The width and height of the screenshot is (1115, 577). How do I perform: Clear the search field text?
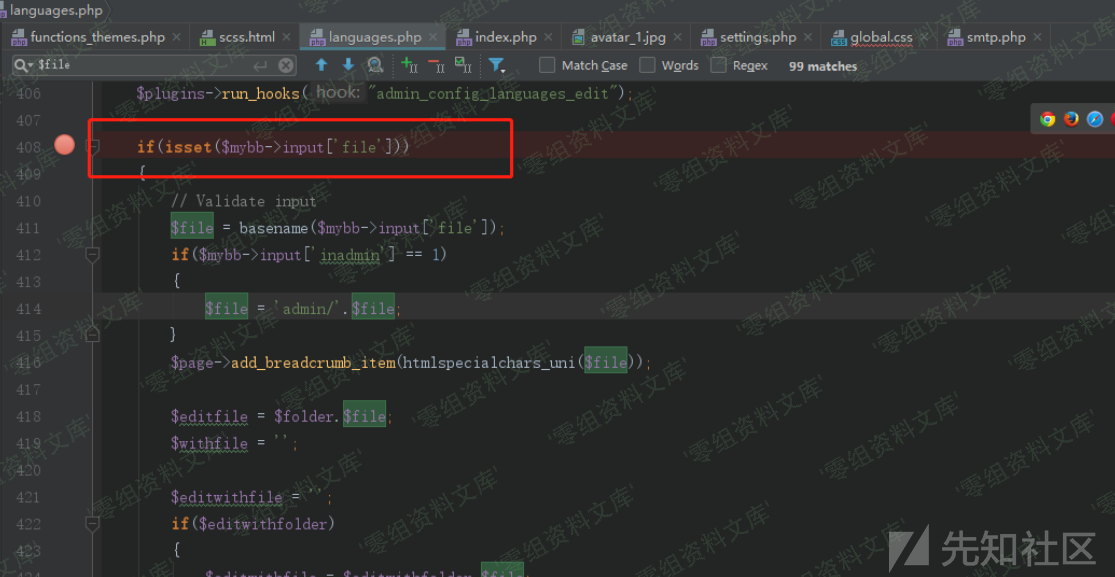point(286,65)
